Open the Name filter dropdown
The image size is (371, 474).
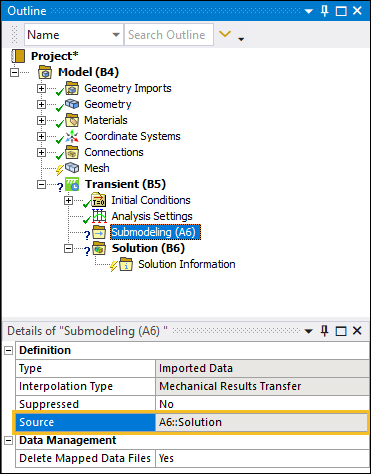pyautogui.click(x=116, y=35)
